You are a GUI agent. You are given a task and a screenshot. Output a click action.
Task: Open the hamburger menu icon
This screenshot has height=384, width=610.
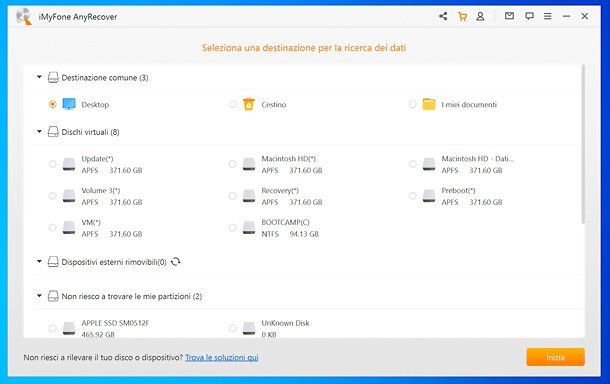pos(547,16)
